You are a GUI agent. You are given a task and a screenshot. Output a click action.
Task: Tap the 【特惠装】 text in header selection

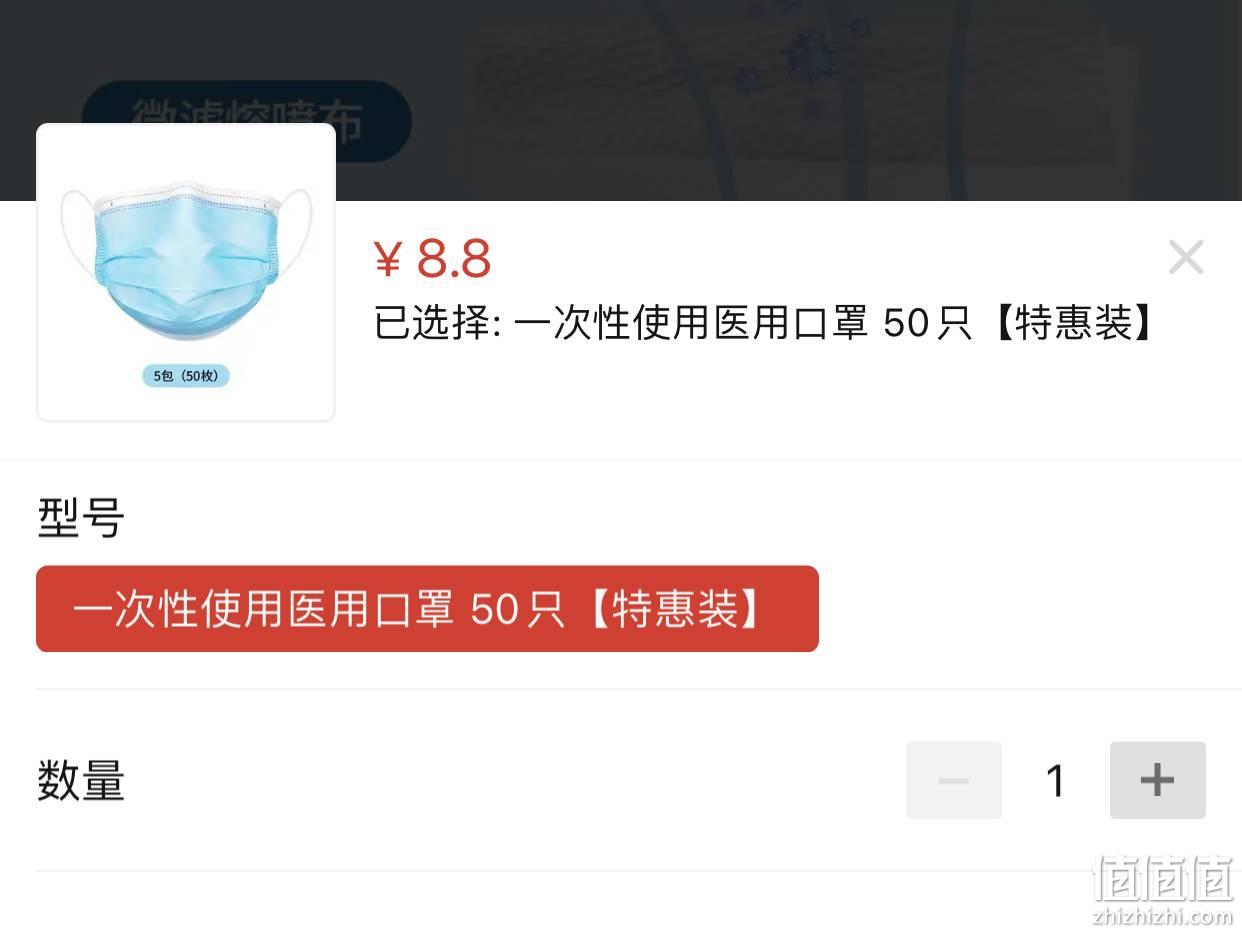pos(1073,323)
